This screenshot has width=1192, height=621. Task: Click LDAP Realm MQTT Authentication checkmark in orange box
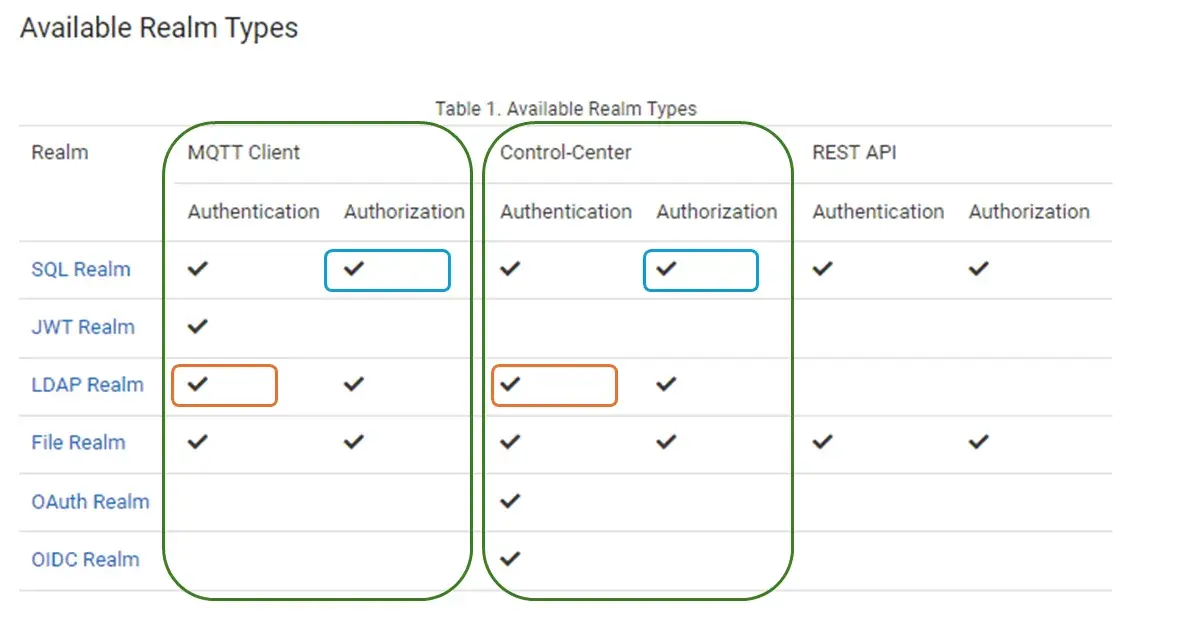(x=198, y=384)
